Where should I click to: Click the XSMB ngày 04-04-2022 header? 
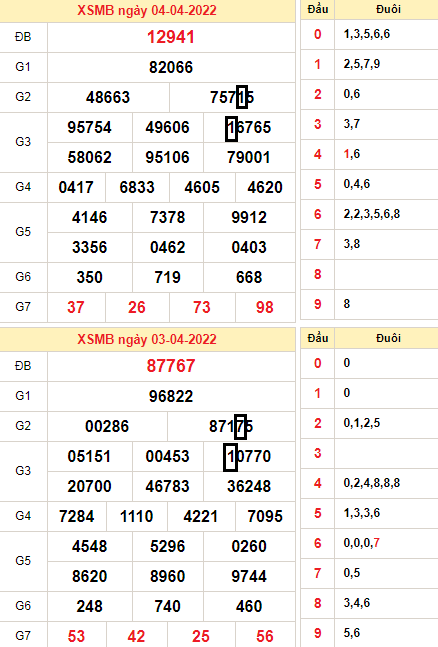point(147,10)
